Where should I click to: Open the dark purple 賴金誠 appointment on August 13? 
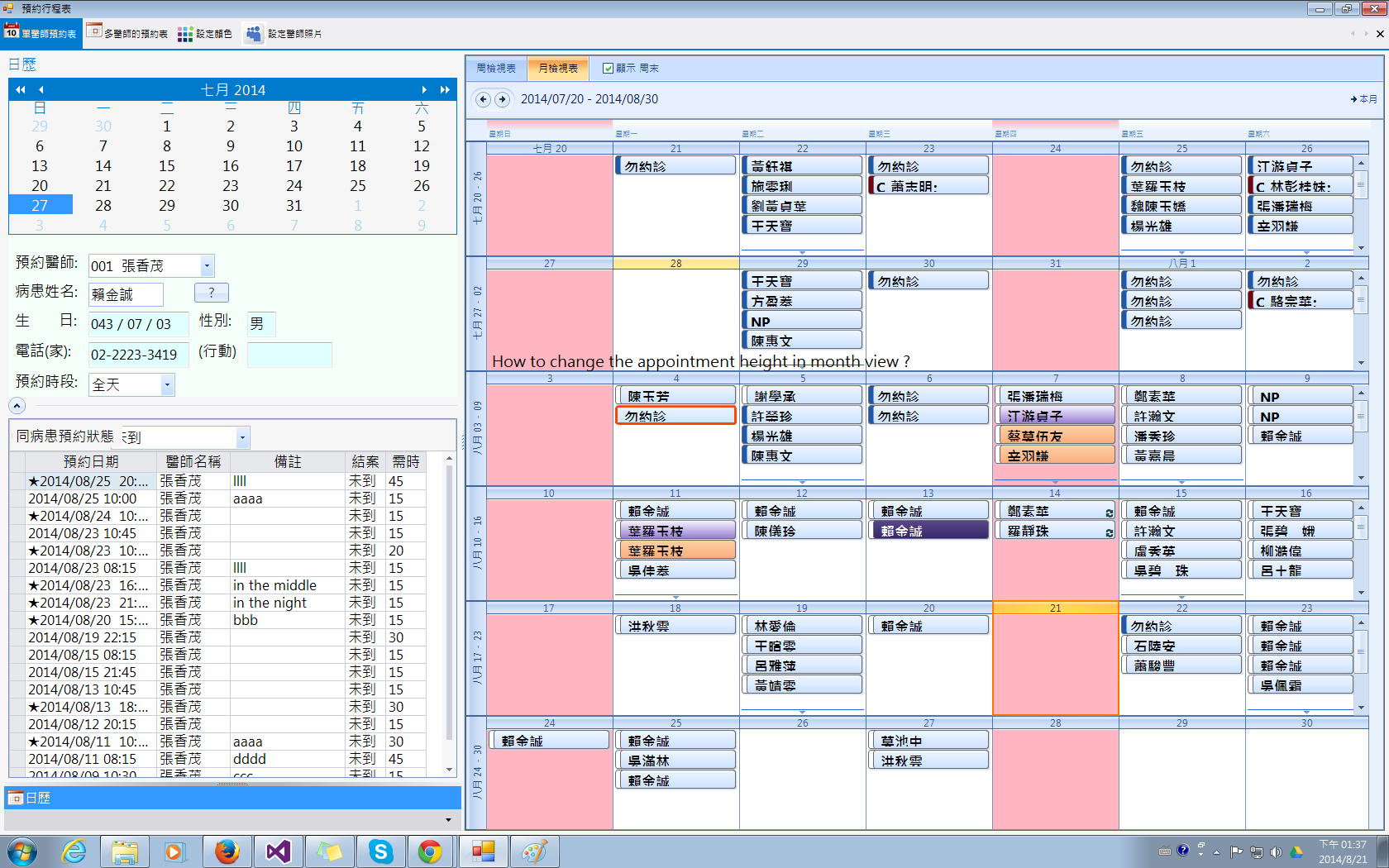pos(930,531)
